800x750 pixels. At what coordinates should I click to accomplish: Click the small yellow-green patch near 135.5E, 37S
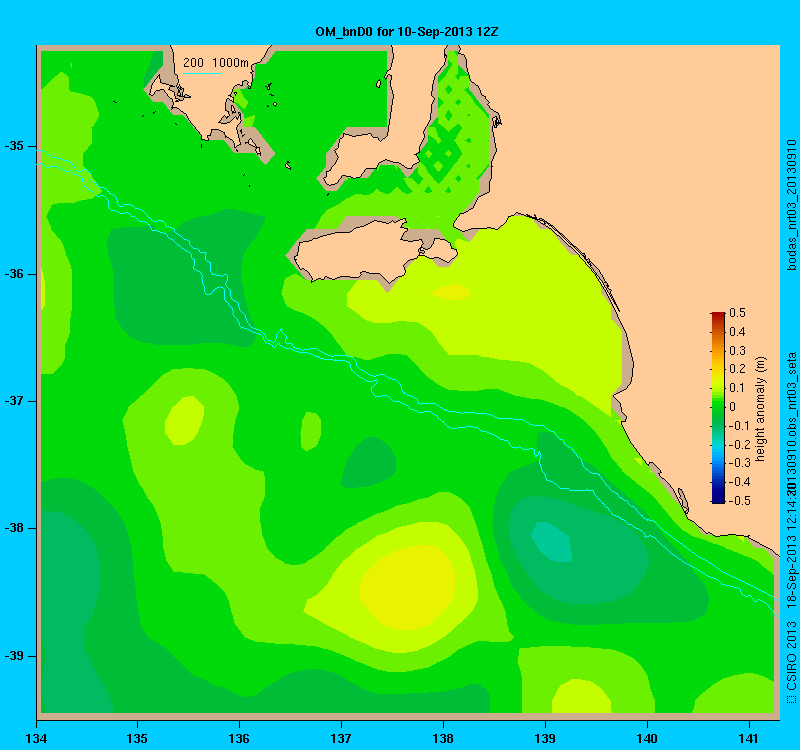click(185, 420)
